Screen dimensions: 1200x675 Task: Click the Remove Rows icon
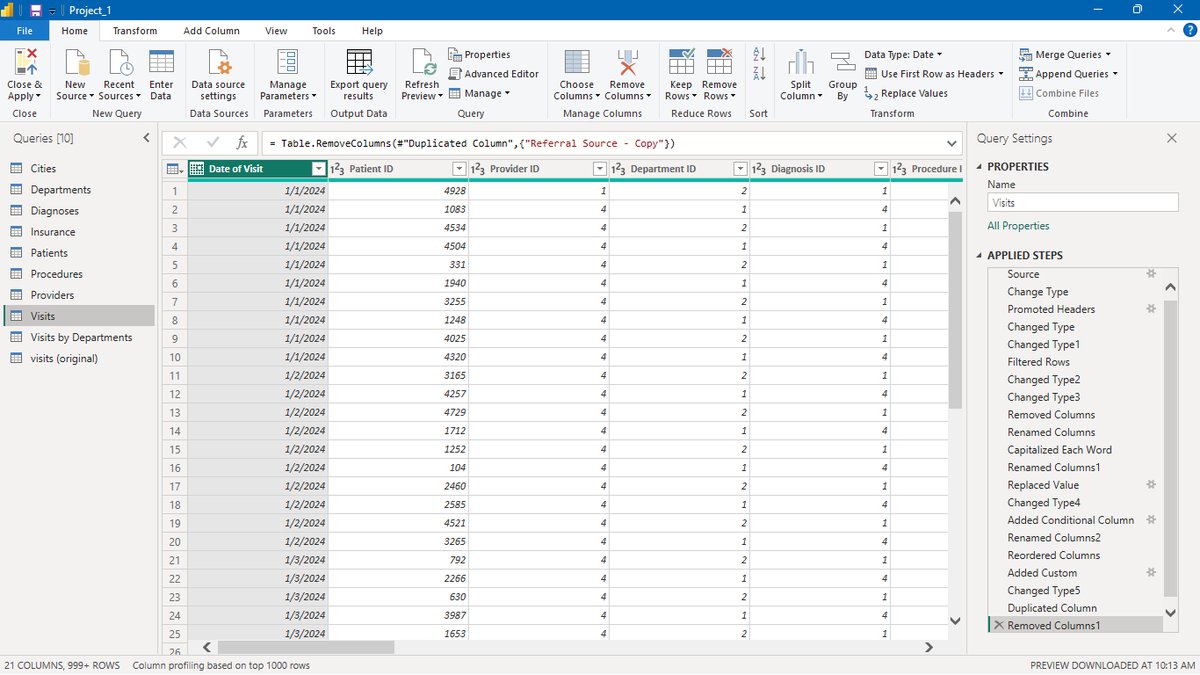[x=719, y=62]
